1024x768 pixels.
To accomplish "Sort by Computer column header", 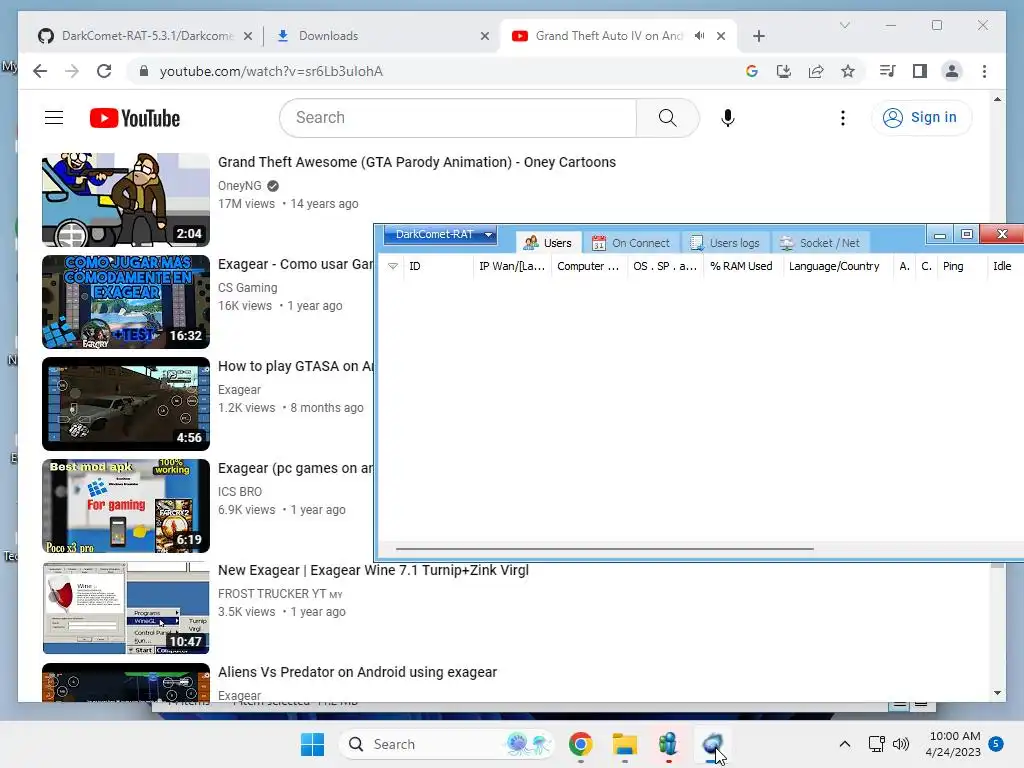I will [588, 266].
